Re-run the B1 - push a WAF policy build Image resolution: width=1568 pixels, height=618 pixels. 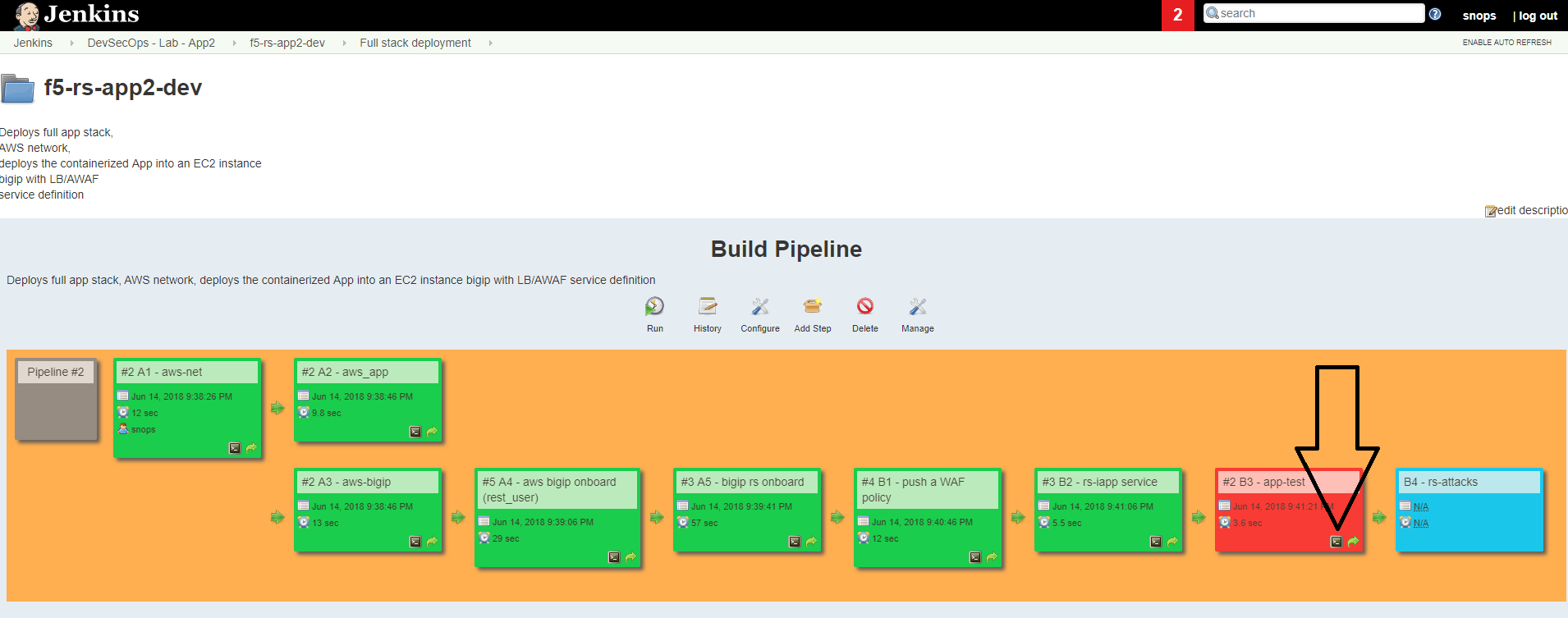pos(992,557)
